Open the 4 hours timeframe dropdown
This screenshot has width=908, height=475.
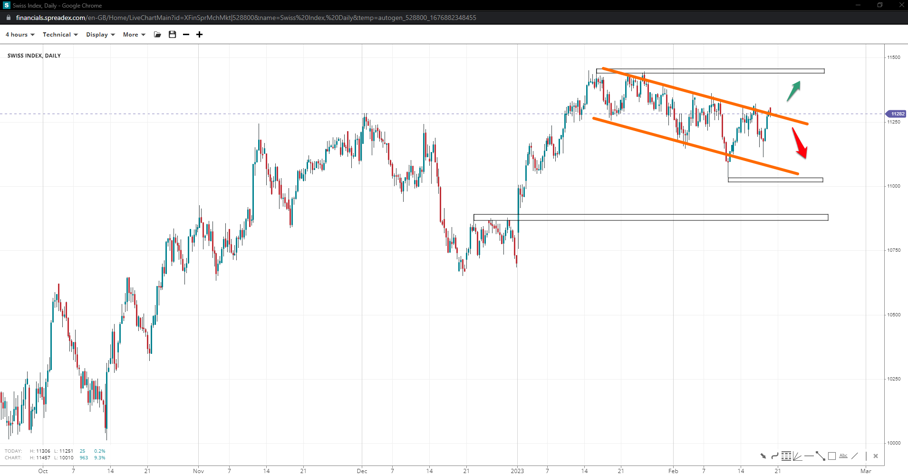pos(20,35)
